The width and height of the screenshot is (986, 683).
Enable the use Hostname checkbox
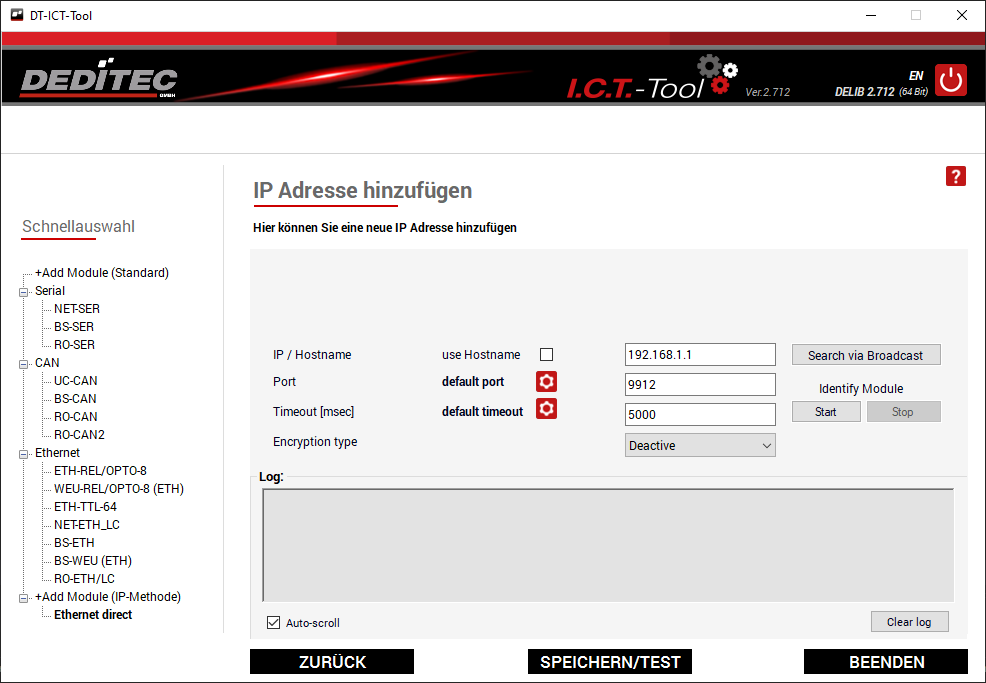(546, 355)
